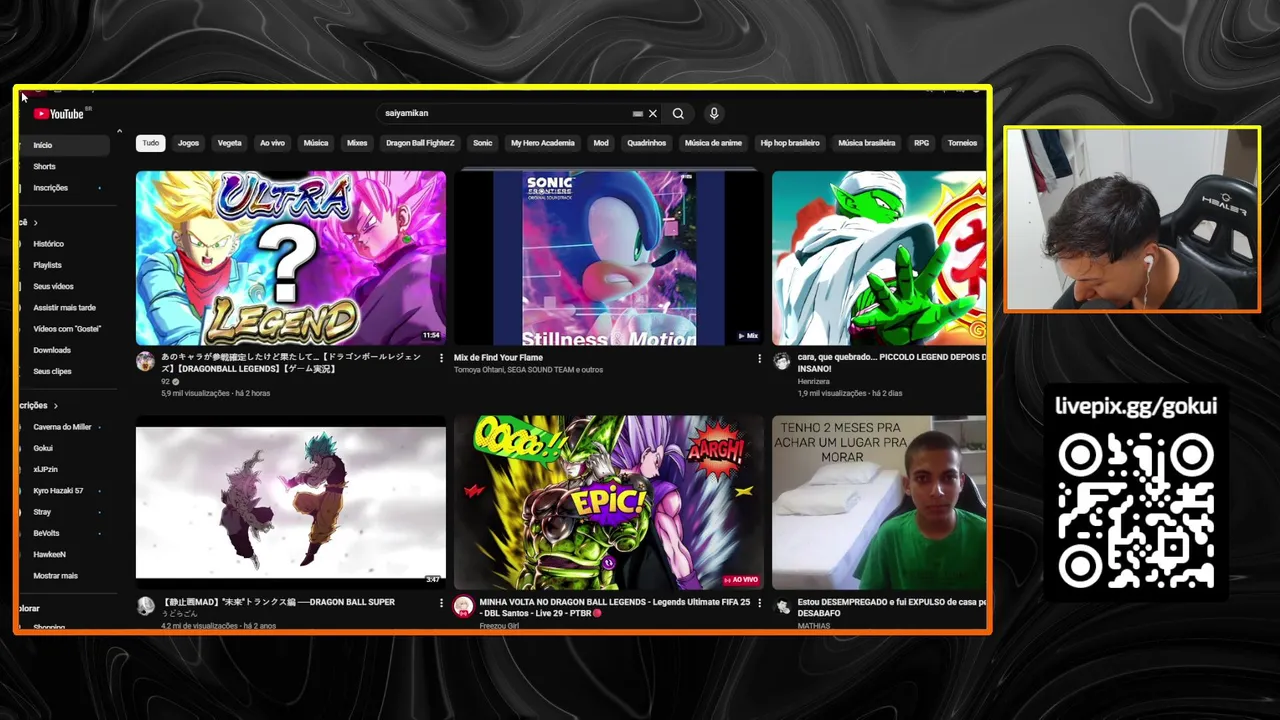
Task: Click Freezou Girl channel avatar
Action: [463, 607]
